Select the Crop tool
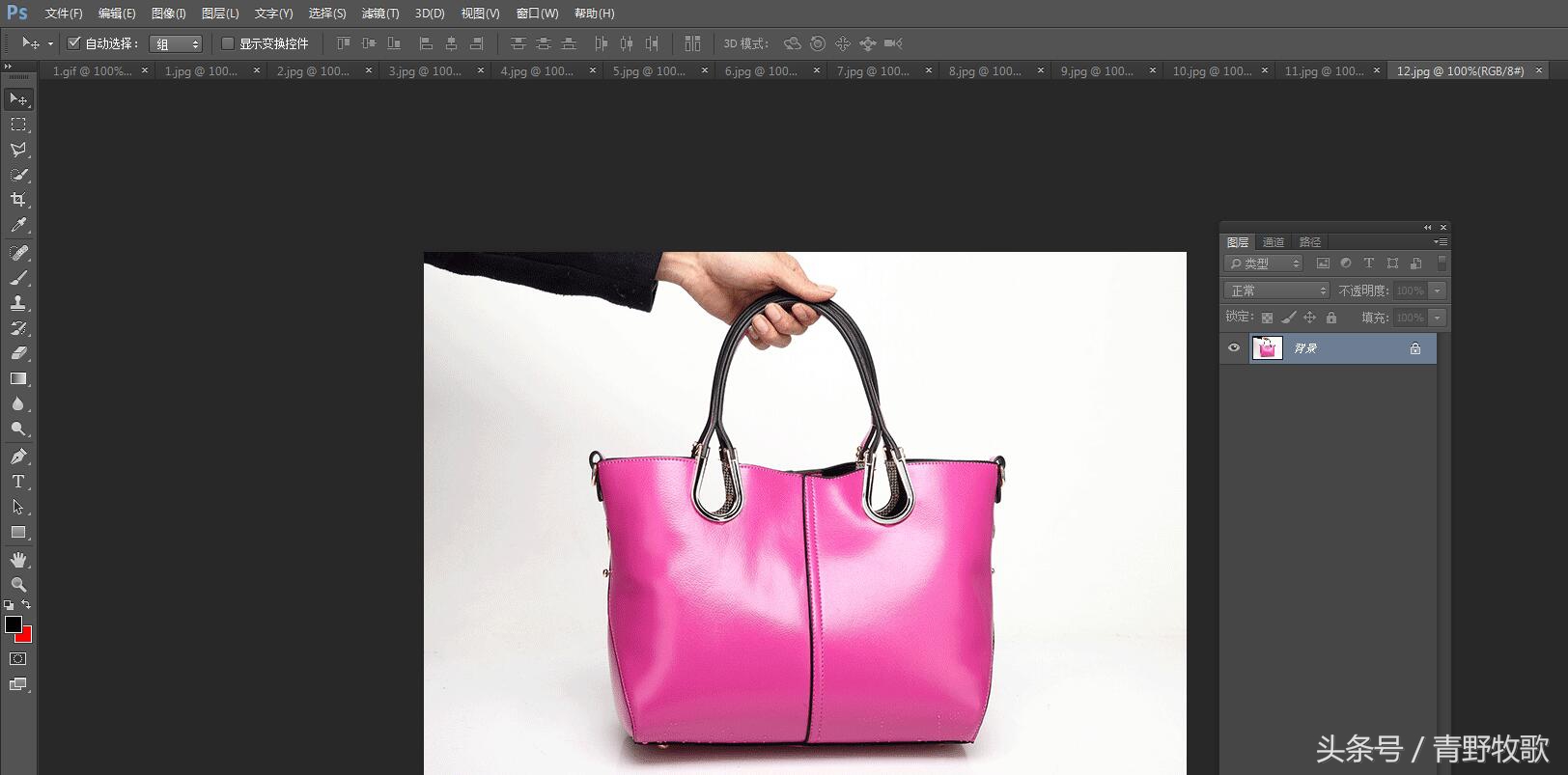Screen dimensions: 1568x775 click(17, 200)
